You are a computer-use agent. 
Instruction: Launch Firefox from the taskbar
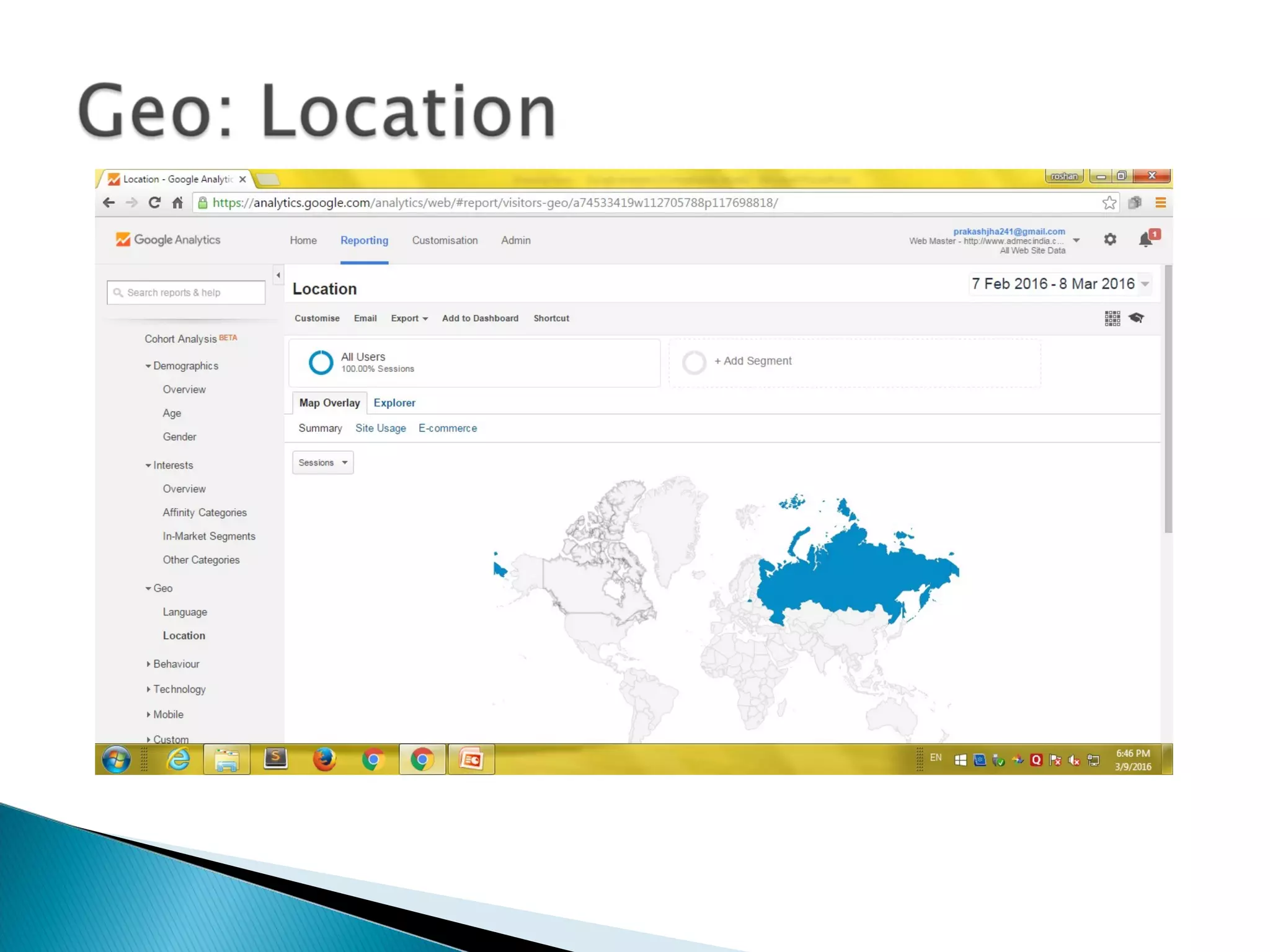[324, 759]
